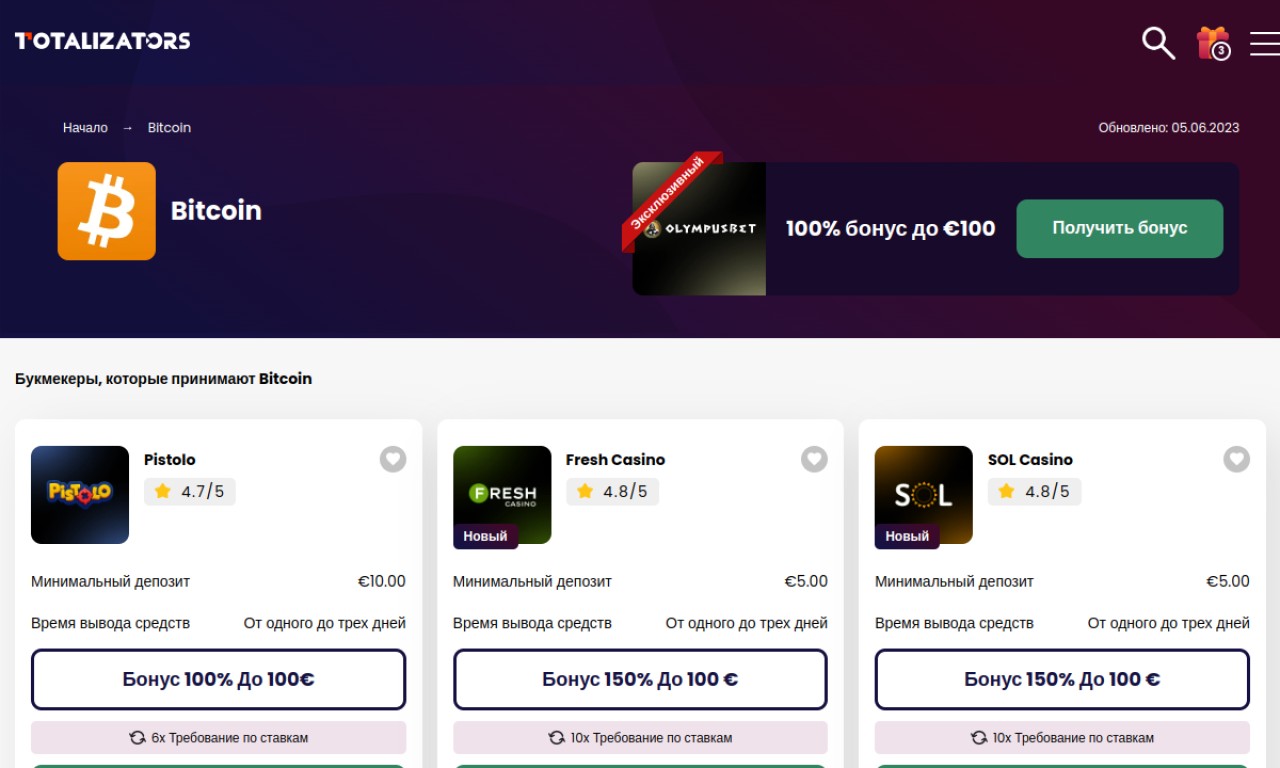The height and width of the screenshot is (768, 1280).
Task: Favorite Pistolo with the heart icon
Action: (393, 459)
